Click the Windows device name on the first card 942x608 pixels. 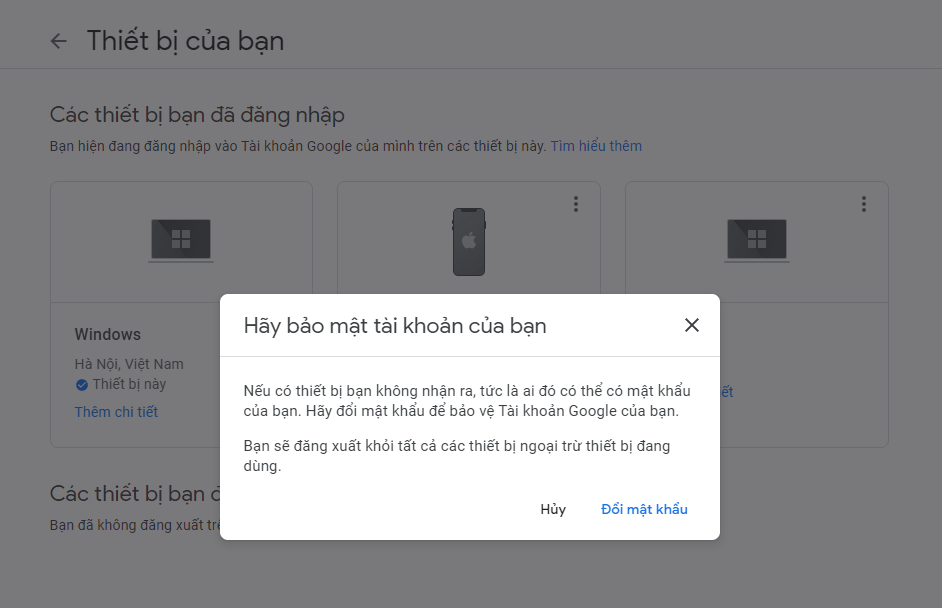coord(108,334)
